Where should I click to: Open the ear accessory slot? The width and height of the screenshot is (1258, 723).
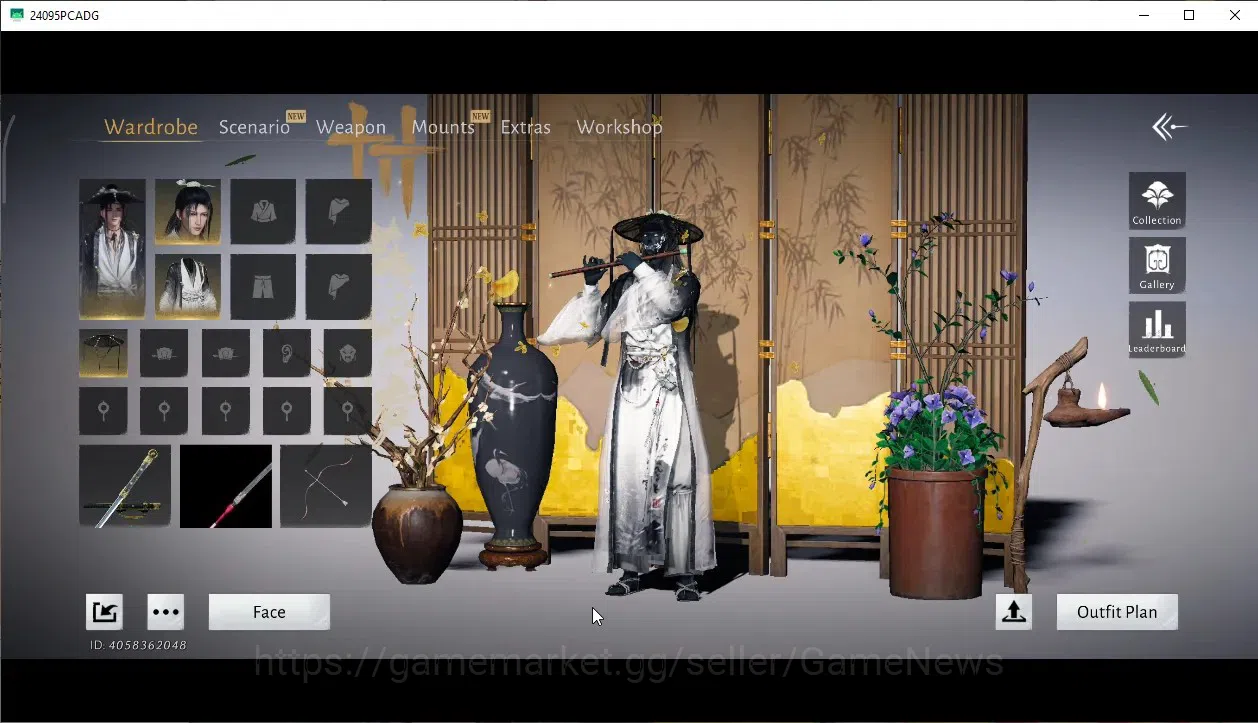tap(287, 353)
